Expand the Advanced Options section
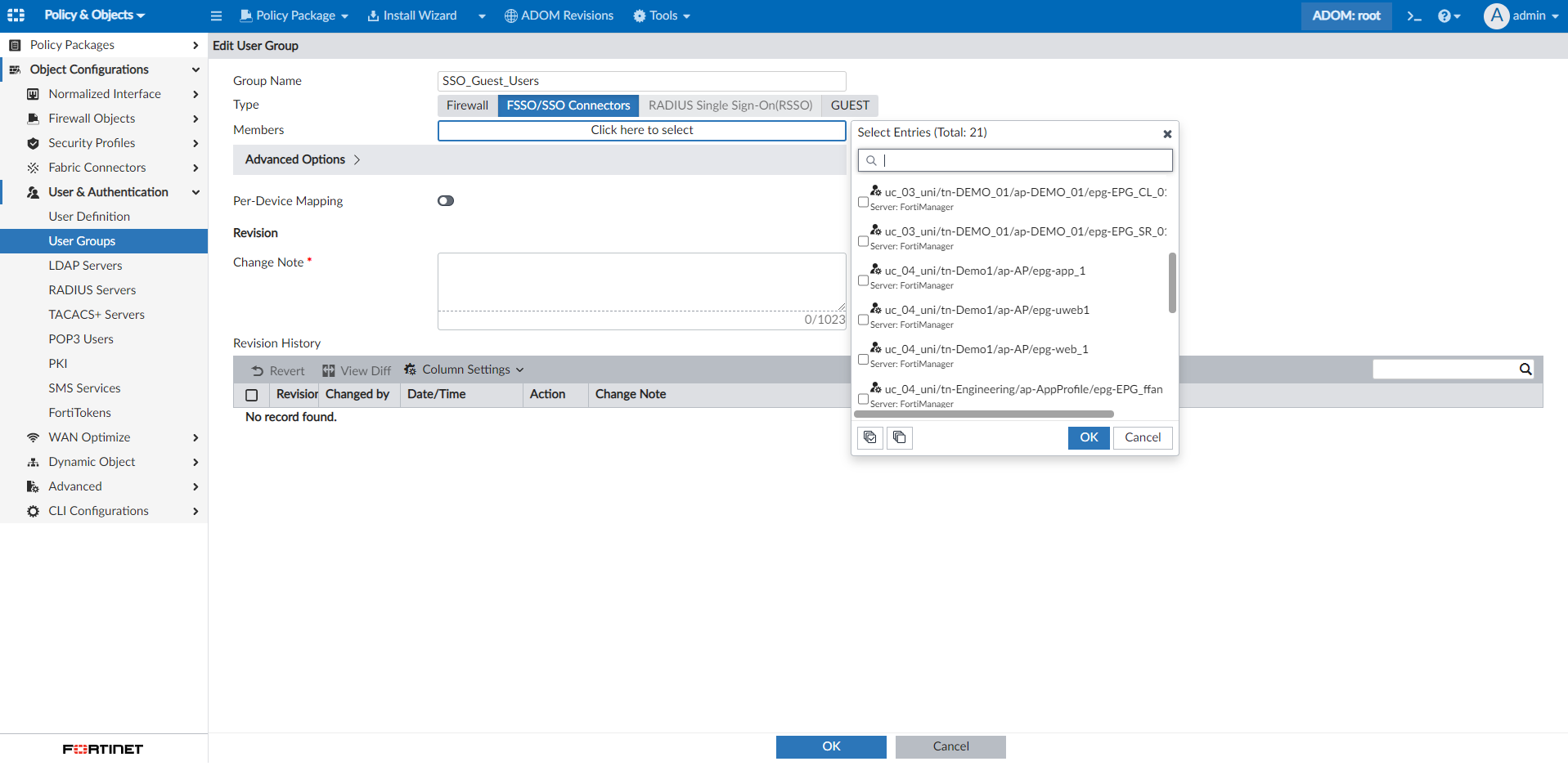1568x766 pixels. point(303,159)
